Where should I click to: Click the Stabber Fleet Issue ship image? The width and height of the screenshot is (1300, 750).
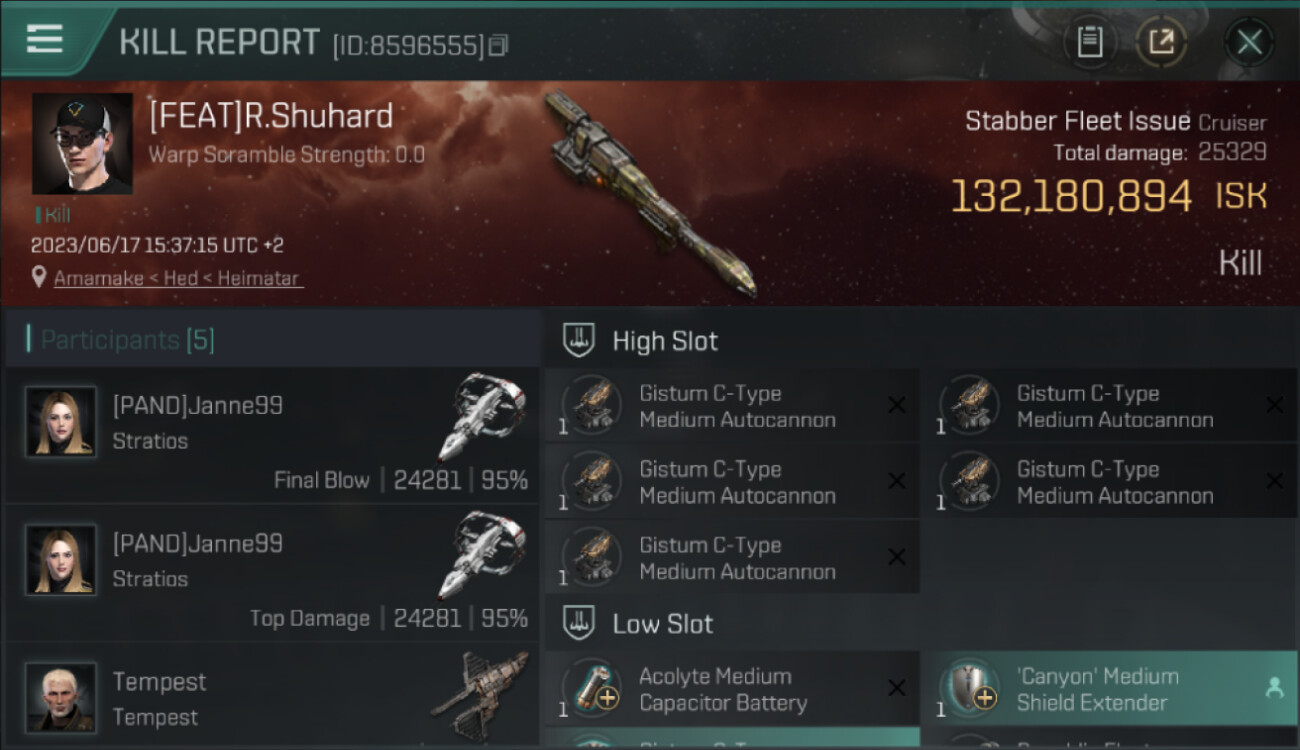pos(650,195)
